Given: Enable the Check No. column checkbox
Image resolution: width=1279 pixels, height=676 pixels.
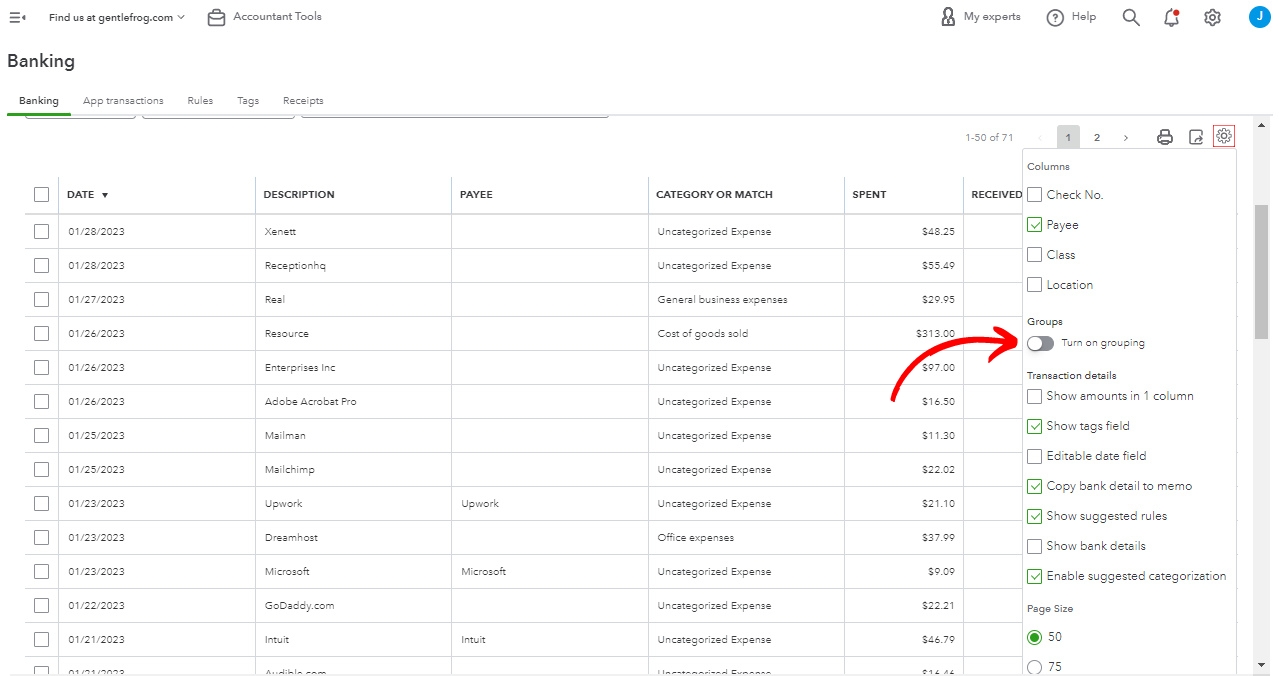Looking at the screenshot, I should pyautogui.click(x=1035, y=195).
